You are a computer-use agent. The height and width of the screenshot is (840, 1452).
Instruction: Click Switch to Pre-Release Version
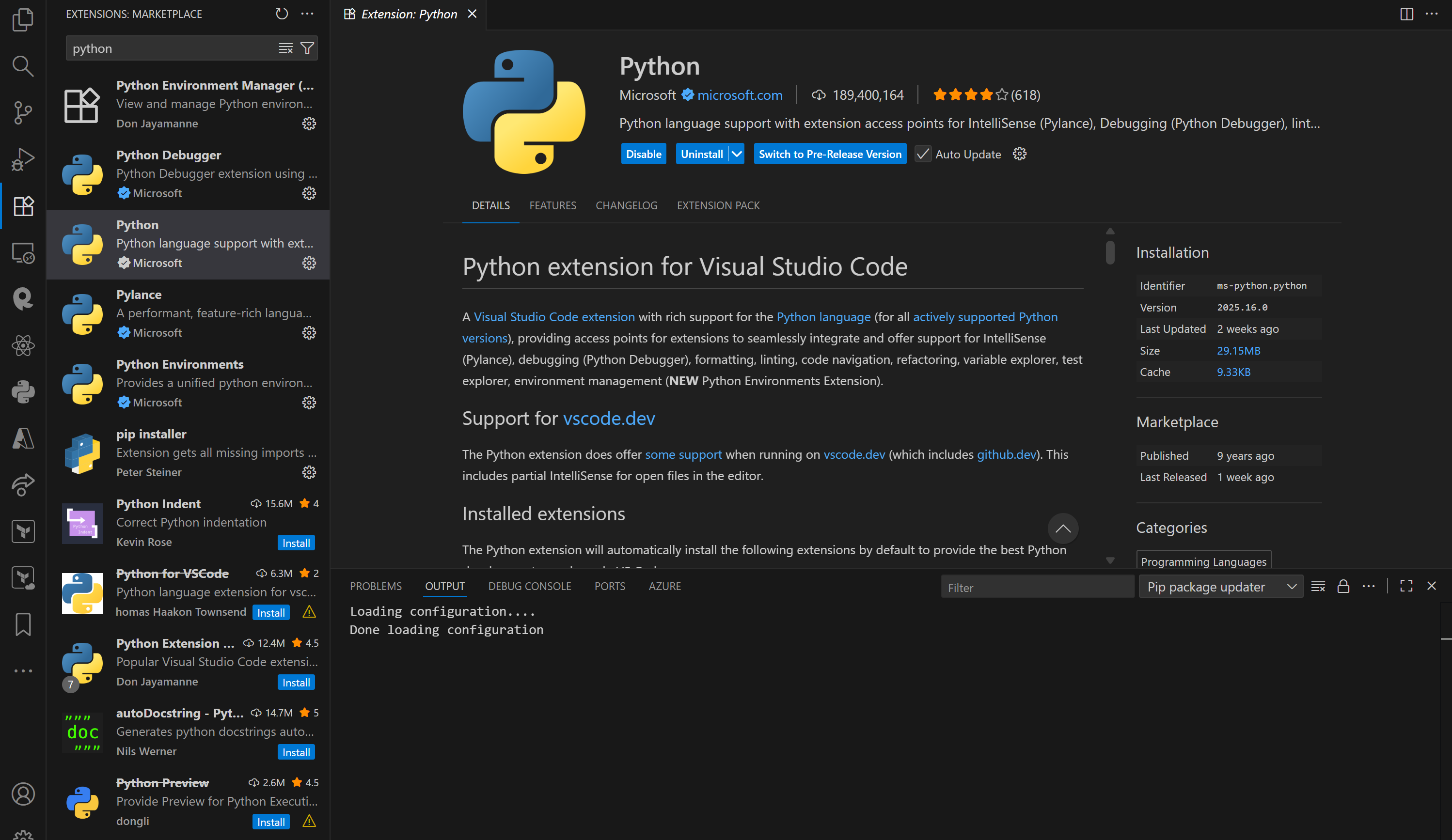[829, 154]
